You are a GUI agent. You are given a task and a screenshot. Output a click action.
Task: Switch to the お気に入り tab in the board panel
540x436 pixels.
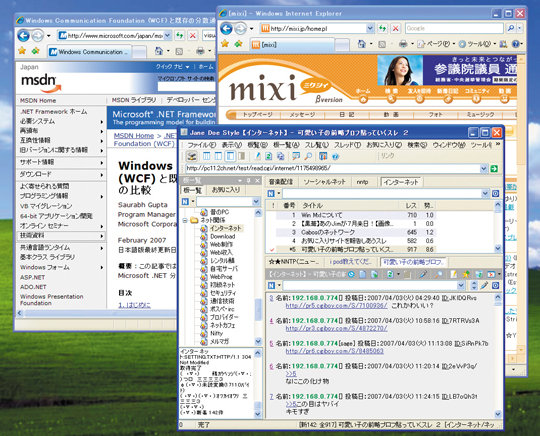[225, 190]
